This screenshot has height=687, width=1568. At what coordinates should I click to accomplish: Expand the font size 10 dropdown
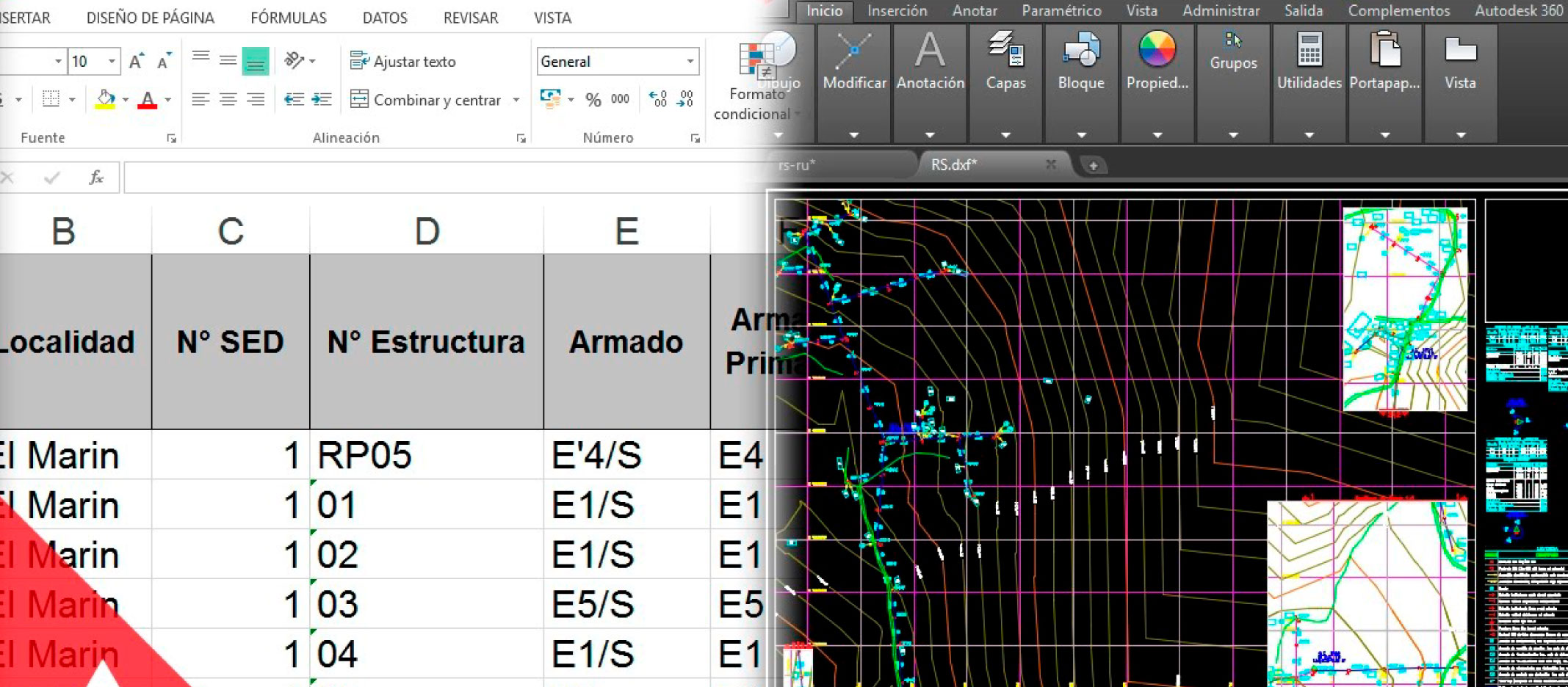tap(112, 62)
